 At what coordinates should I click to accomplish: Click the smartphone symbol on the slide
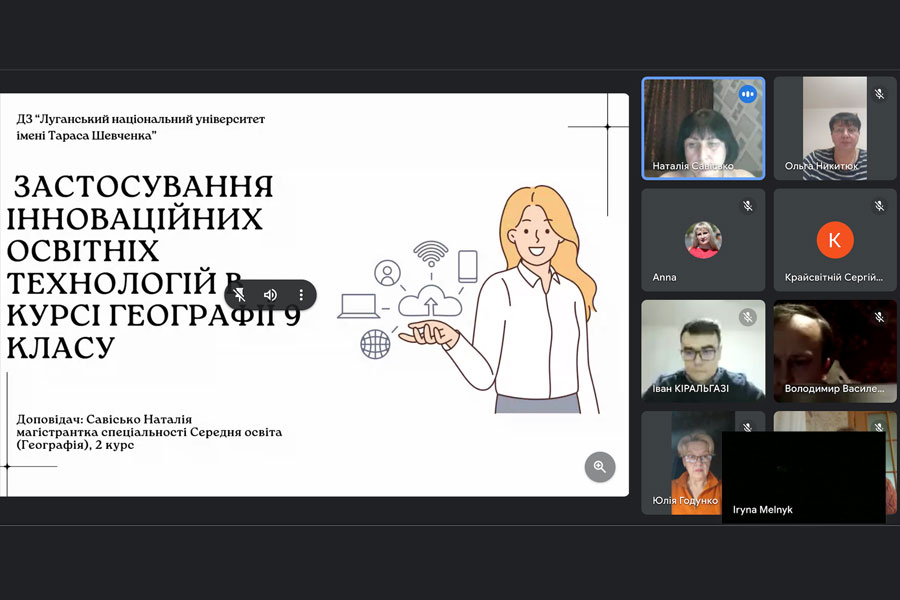(x=468, y=266)
